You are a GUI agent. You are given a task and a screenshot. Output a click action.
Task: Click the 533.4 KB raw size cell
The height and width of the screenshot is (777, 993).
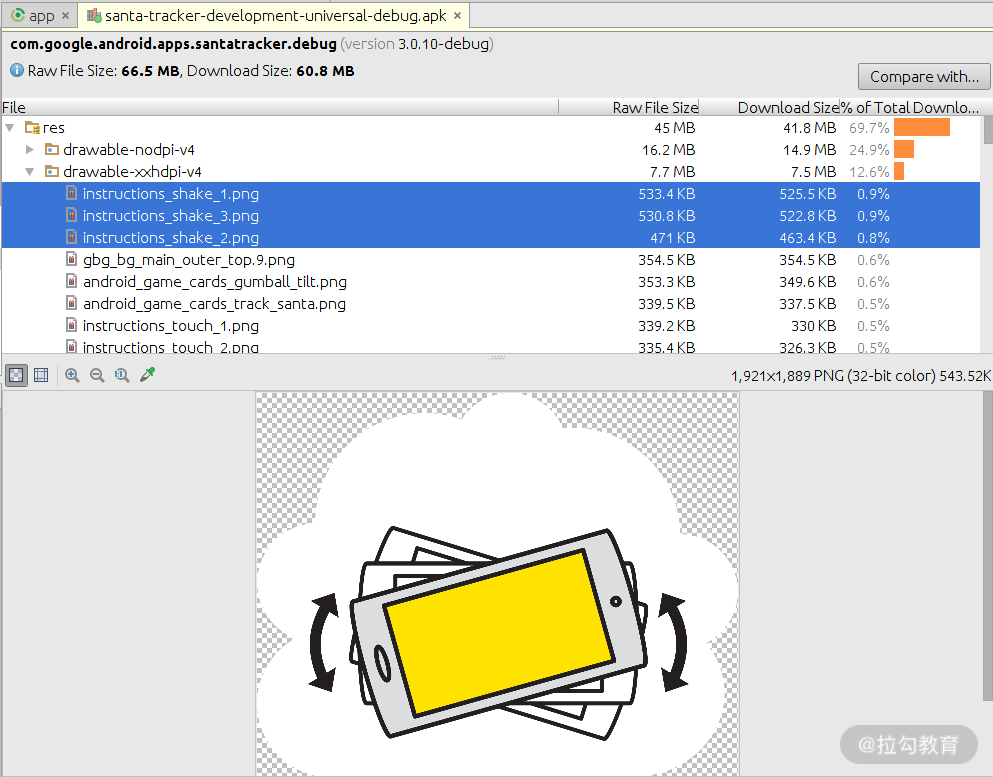coord(666,194)
